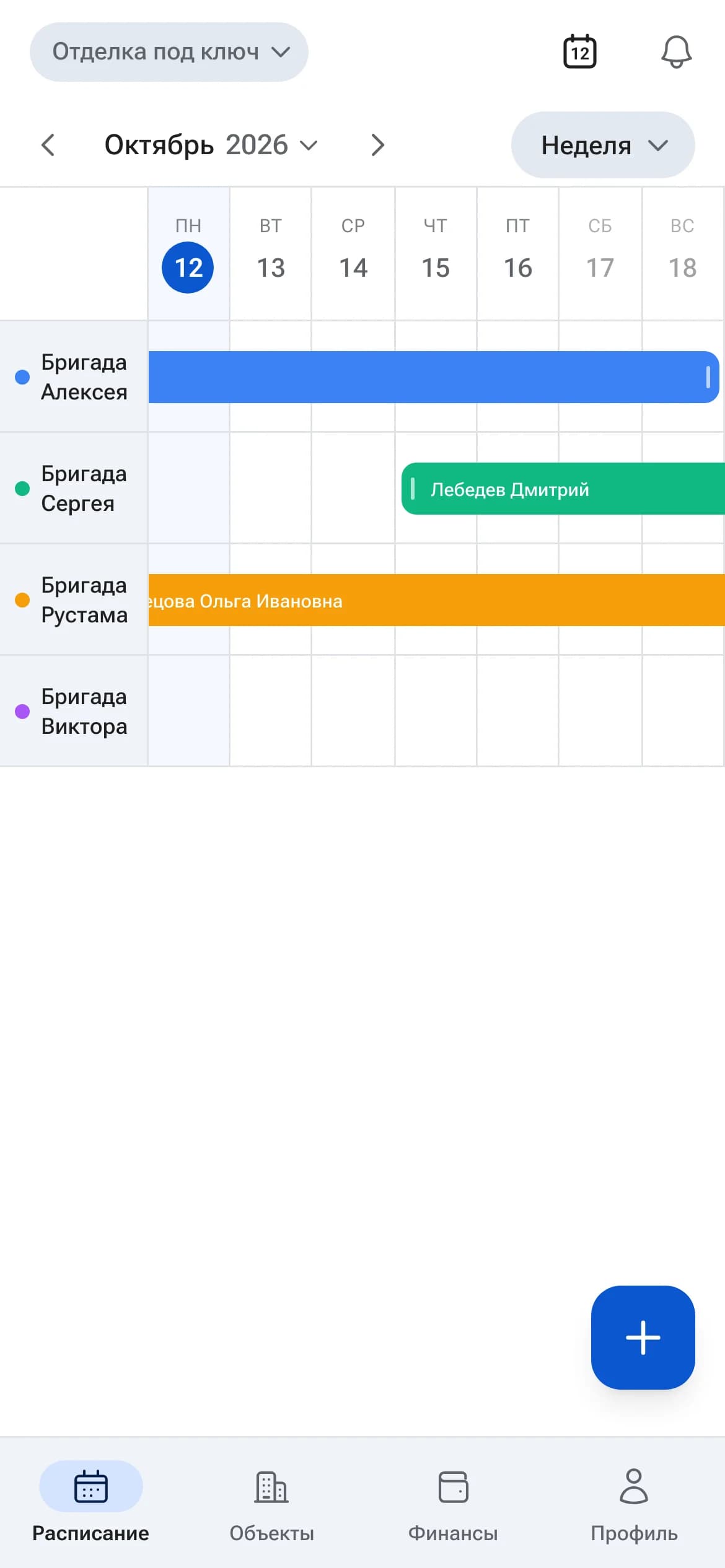
Task: Open the Профиль person tab
Action: coord(634,1505)
